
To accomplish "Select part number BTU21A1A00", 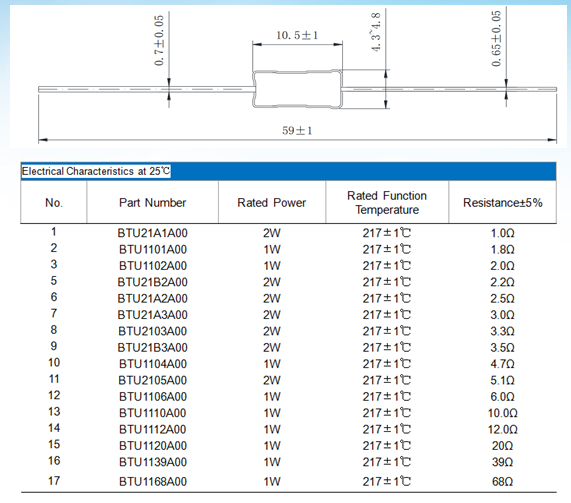I will coord(152,233).
